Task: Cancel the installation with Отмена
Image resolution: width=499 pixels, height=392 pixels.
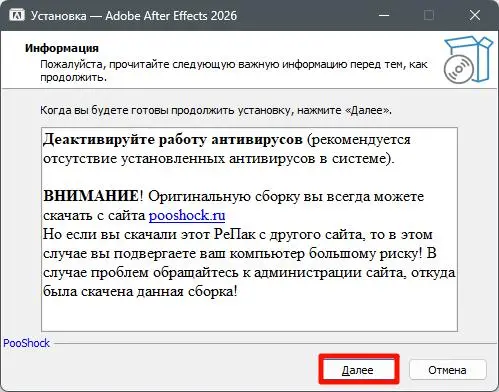Action: coord(447,370)
